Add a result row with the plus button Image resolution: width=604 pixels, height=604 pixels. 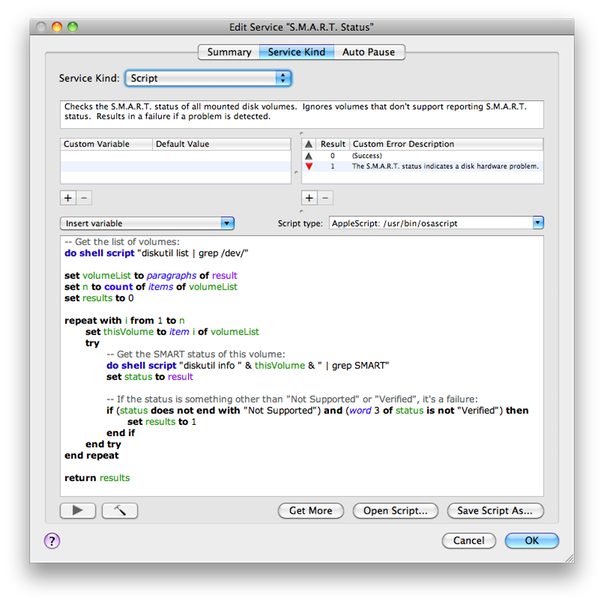[x=309, y=198]
